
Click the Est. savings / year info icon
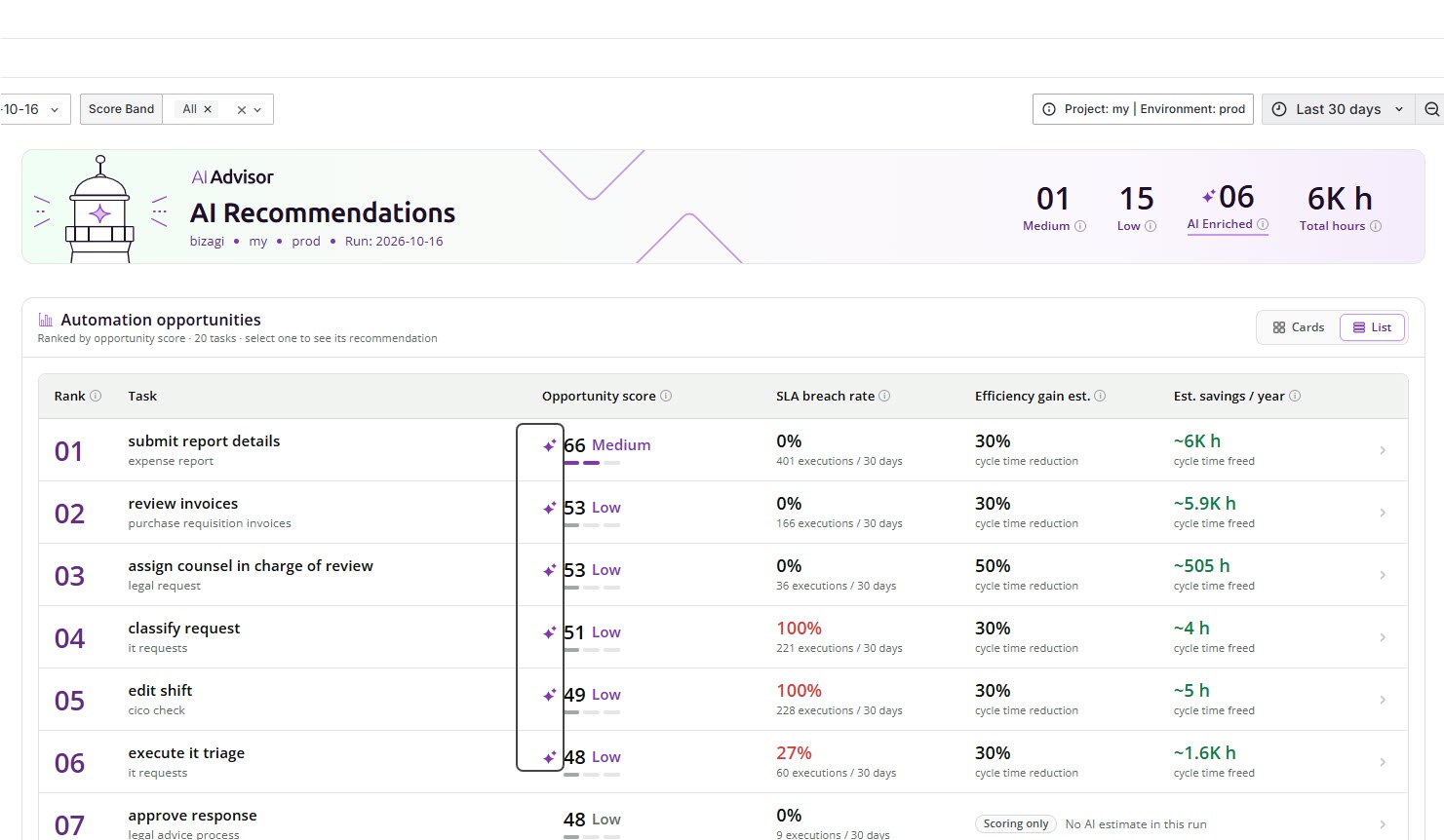click(x=1295, y=396)
